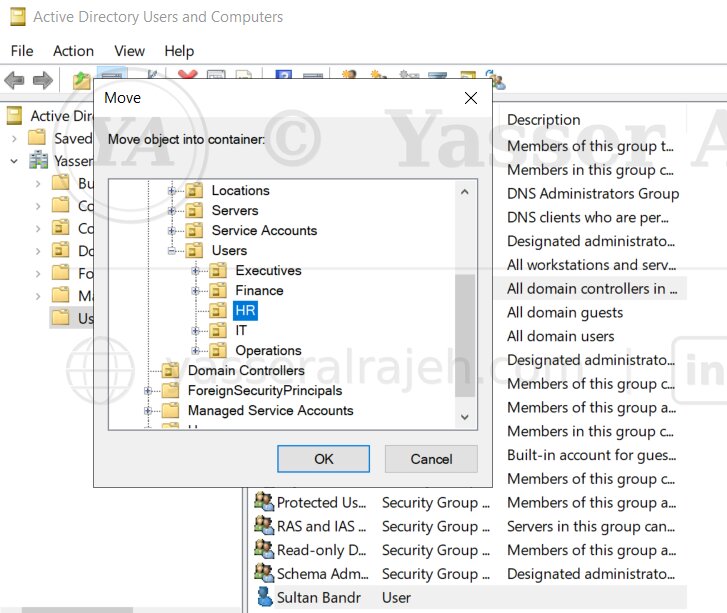Go forward using the toolbar Forward arrow

point(43,81)
